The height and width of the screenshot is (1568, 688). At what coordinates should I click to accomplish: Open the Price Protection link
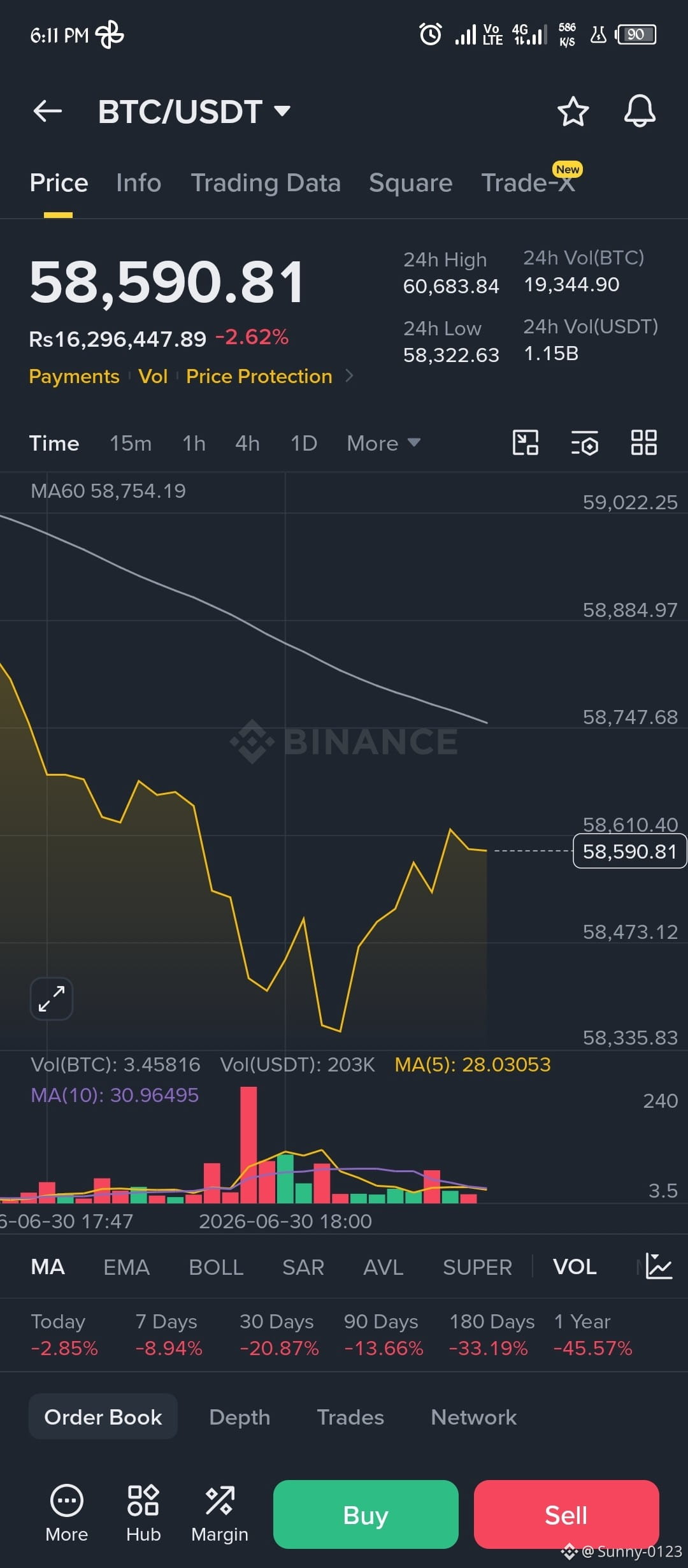click(x=259, y=376)
